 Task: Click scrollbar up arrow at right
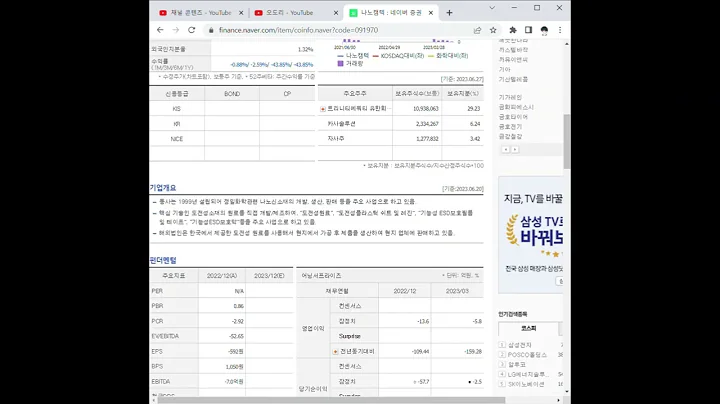coord(567,44)
